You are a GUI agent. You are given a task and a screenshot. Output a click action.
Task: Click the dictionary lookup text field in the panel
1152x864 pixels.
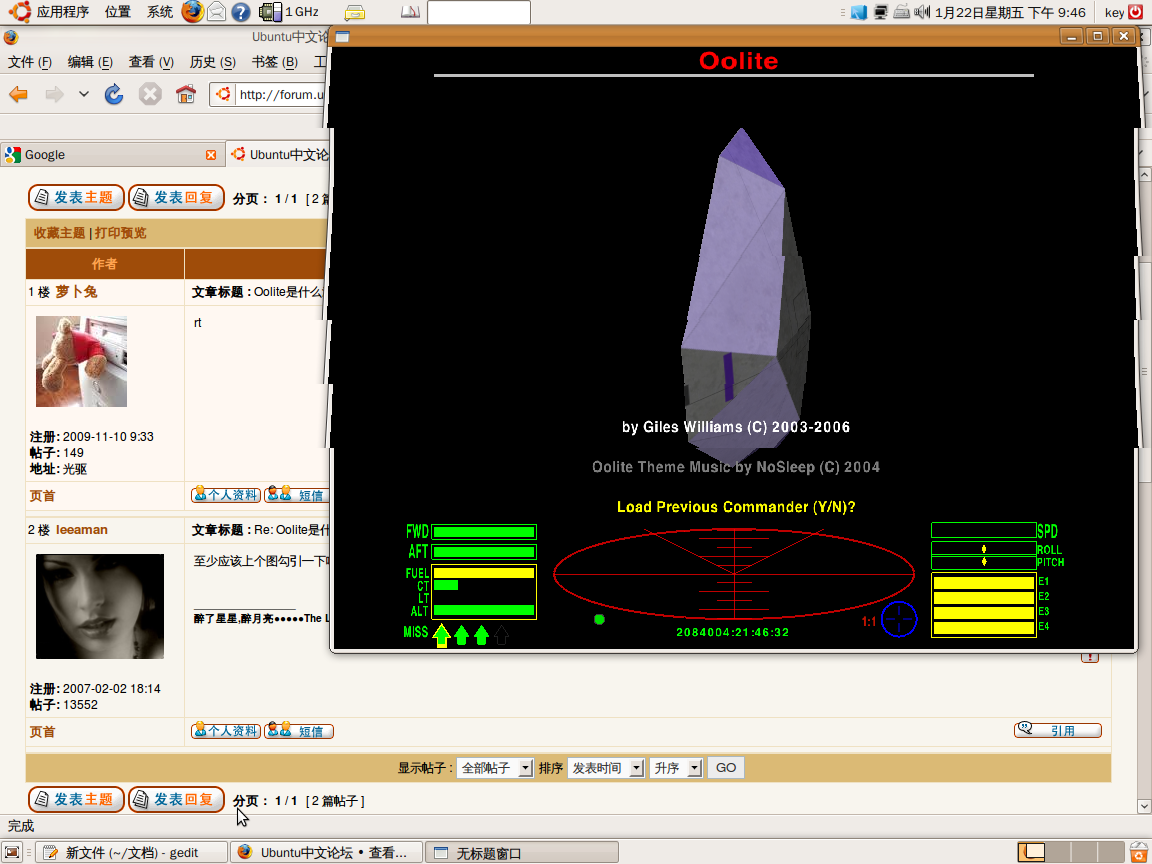(478, 12)
